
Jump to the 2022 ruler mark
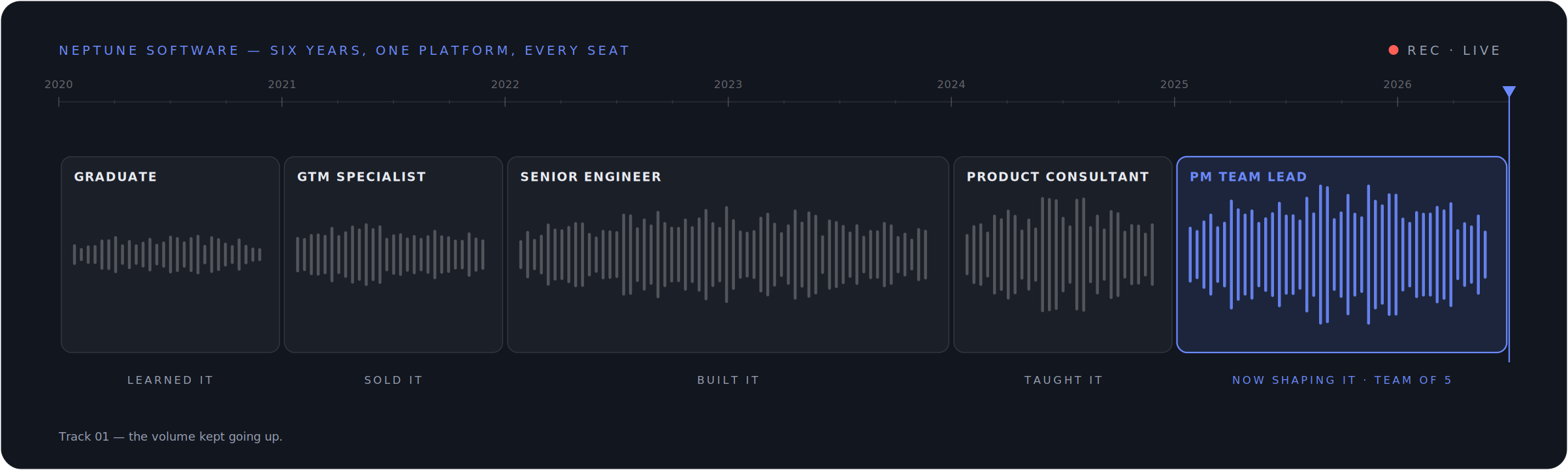(505, 84)
